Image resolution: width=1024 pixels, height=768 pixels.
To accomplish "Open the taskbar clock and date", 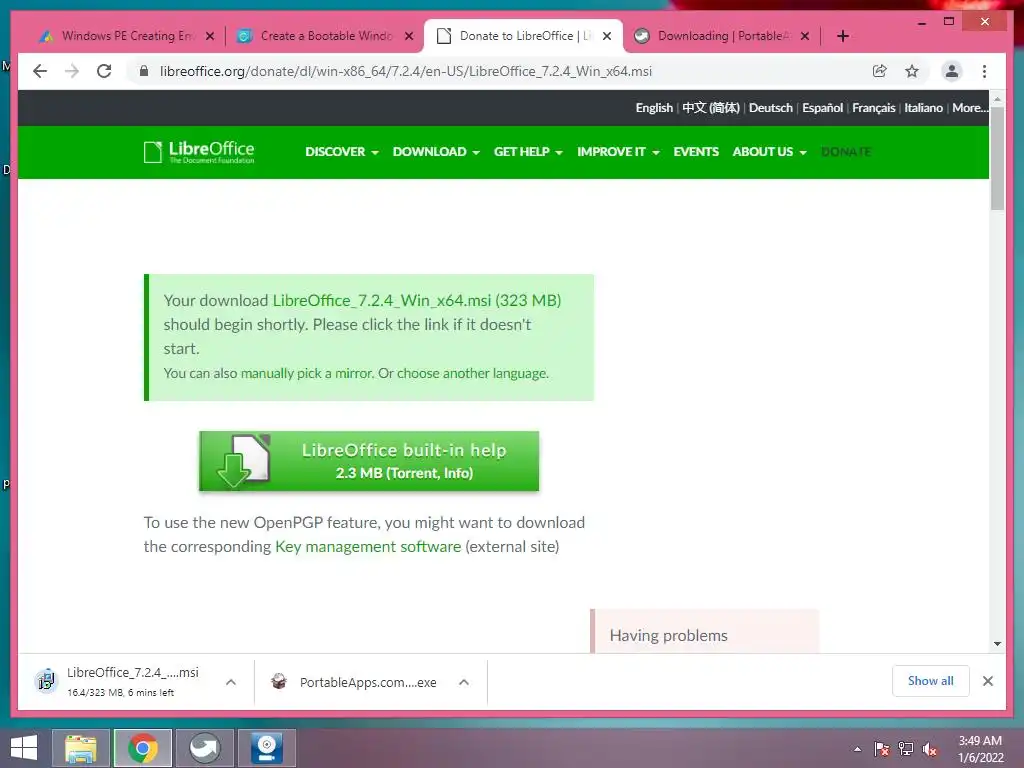I will [980, 749].
